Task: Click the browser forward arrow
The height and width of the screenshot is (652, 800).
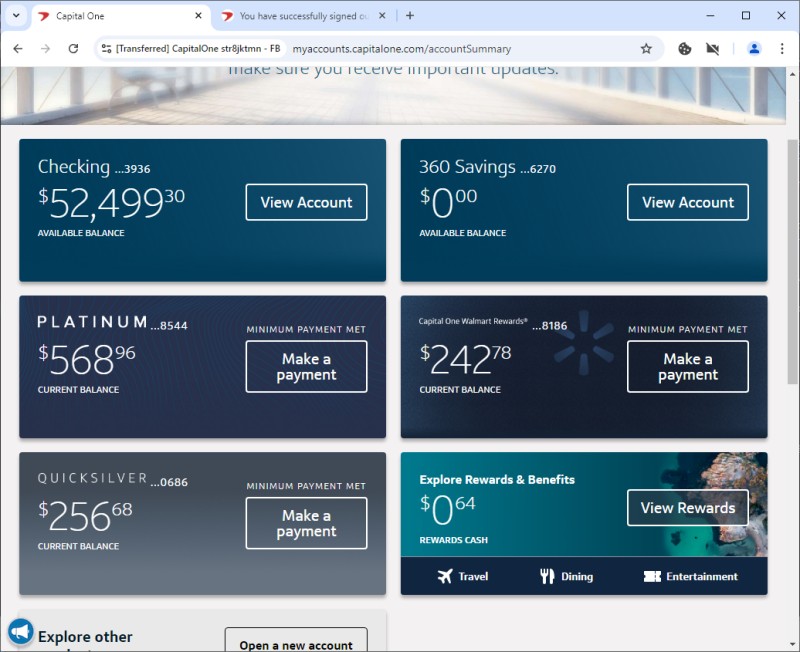Action: 45,48
